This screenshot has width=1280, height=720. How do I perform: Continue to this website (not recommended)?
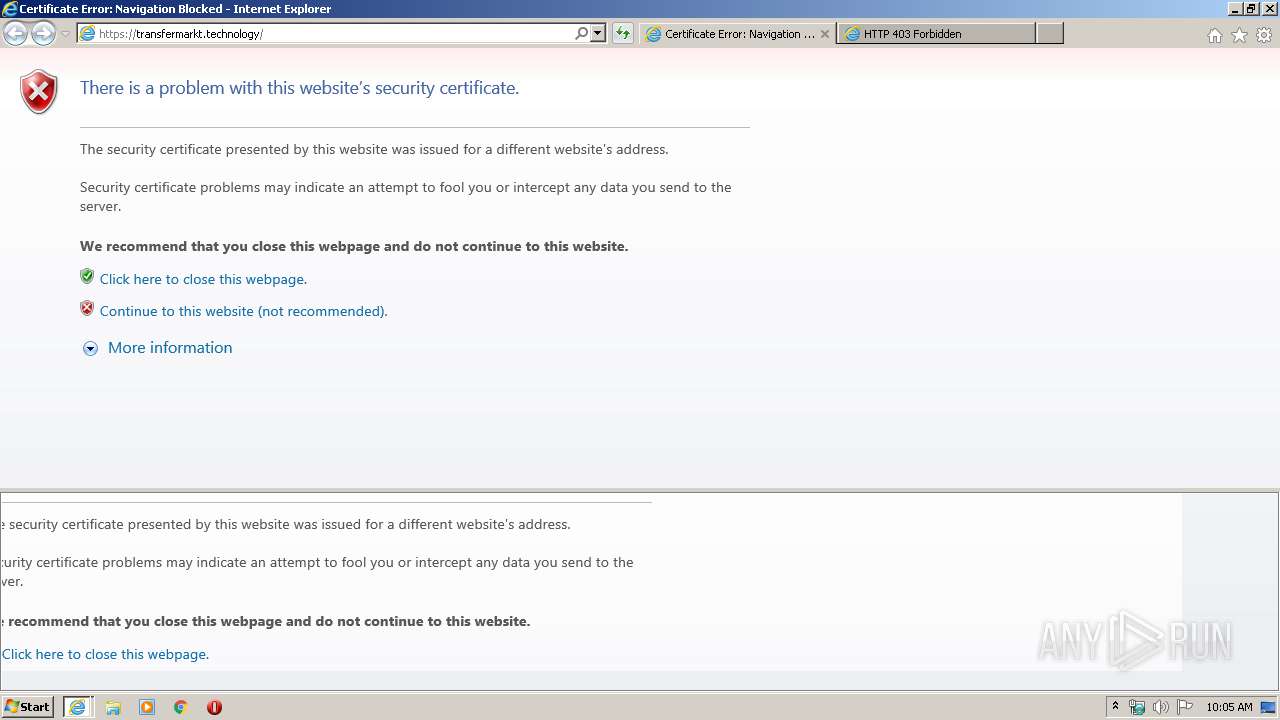click(x=243, y=311)
